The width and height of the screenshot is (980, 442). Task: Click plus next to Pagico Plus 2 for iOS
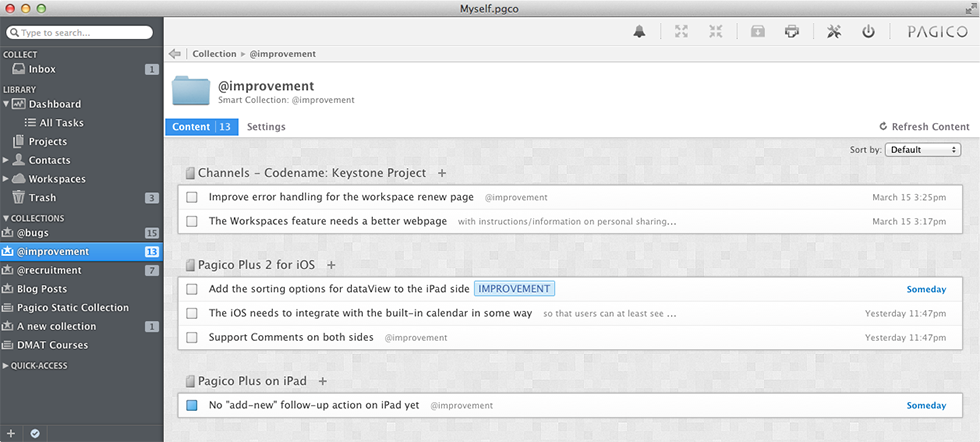click(x=331, y=265)
